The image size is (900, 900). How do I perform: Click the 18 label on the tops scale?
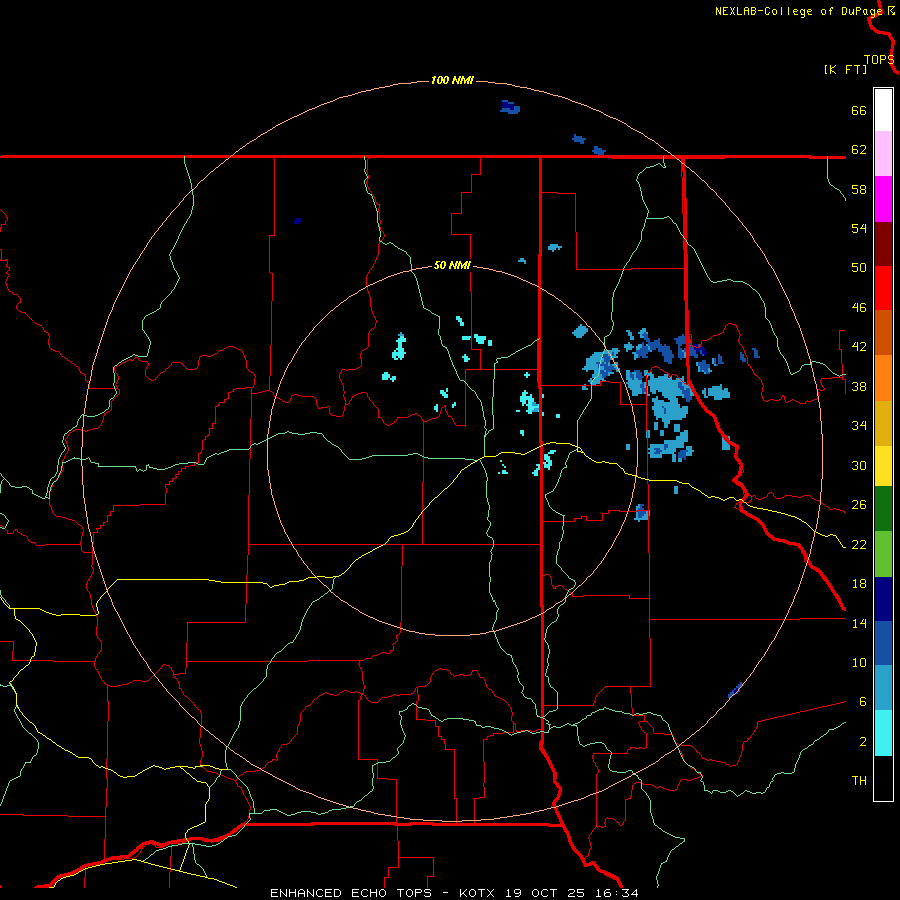pyautogui.click(x=859, y=584)
